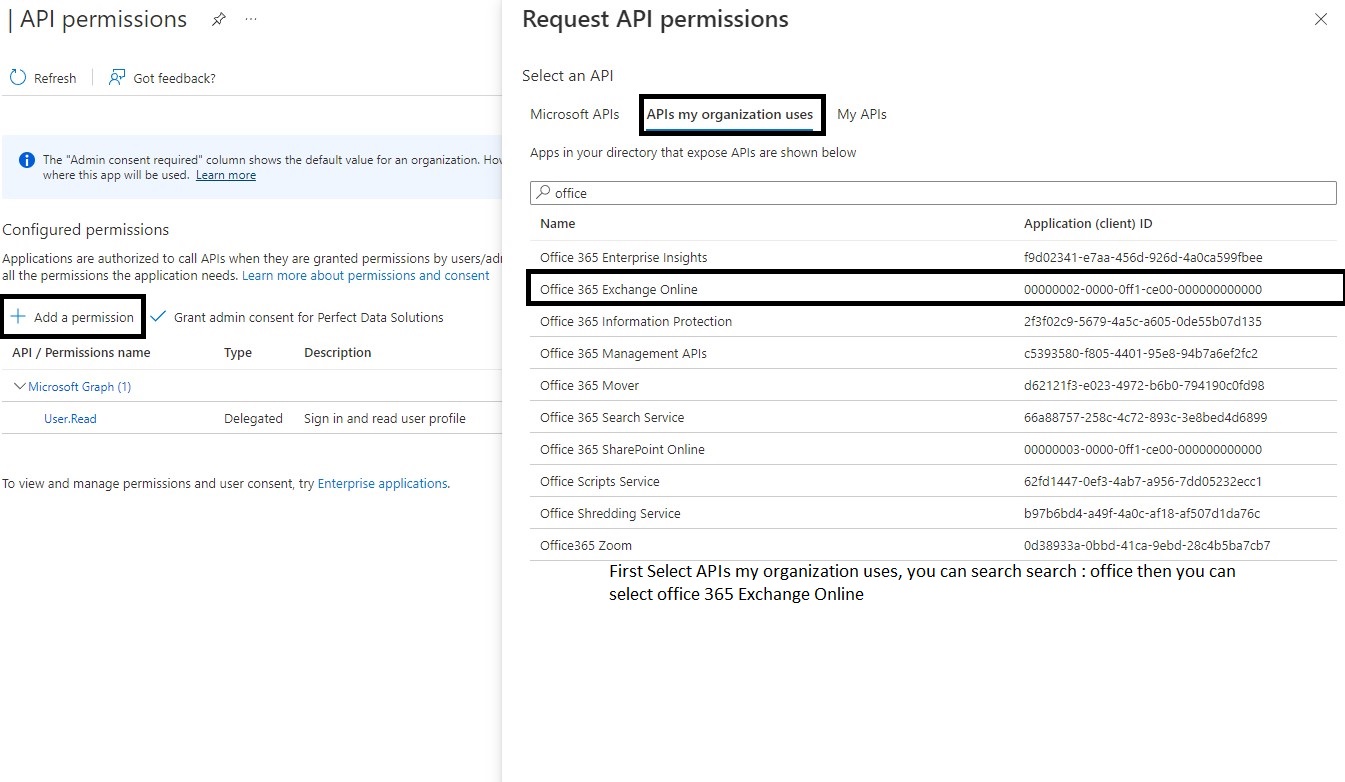Click the Application (client) ID column header
This screenshot has width=1345, height=782.
point(1088,223)
